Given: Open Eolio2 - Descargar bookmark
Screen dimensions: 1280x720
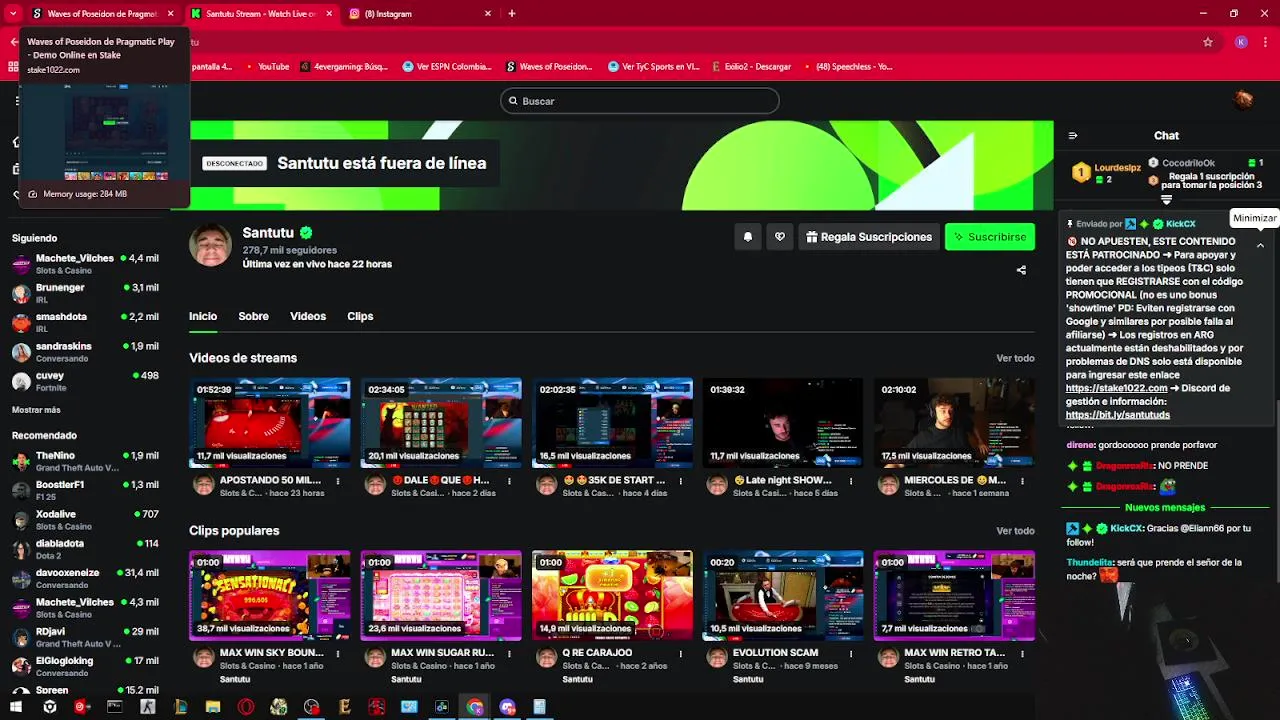Looking at the screenshot, I should click(752, 67).
